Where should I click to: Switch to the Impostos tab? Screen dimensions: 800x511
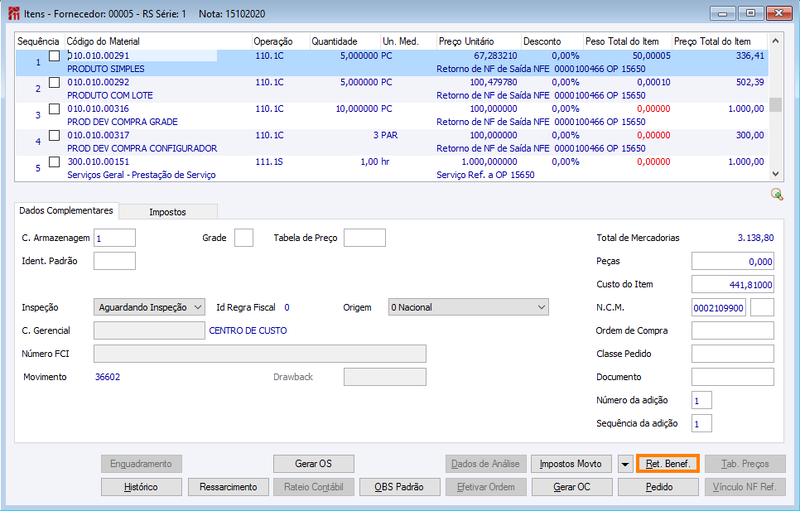167,212
